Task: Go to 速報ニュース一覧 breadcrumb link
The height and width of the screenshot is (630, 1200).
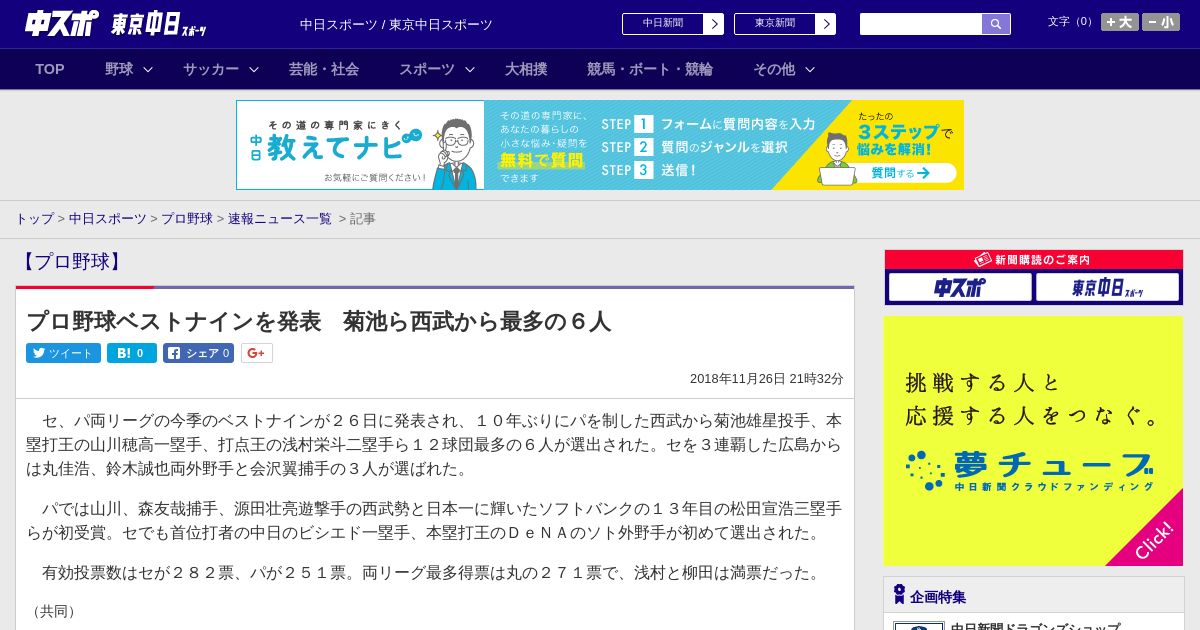Action: [280, 218]
